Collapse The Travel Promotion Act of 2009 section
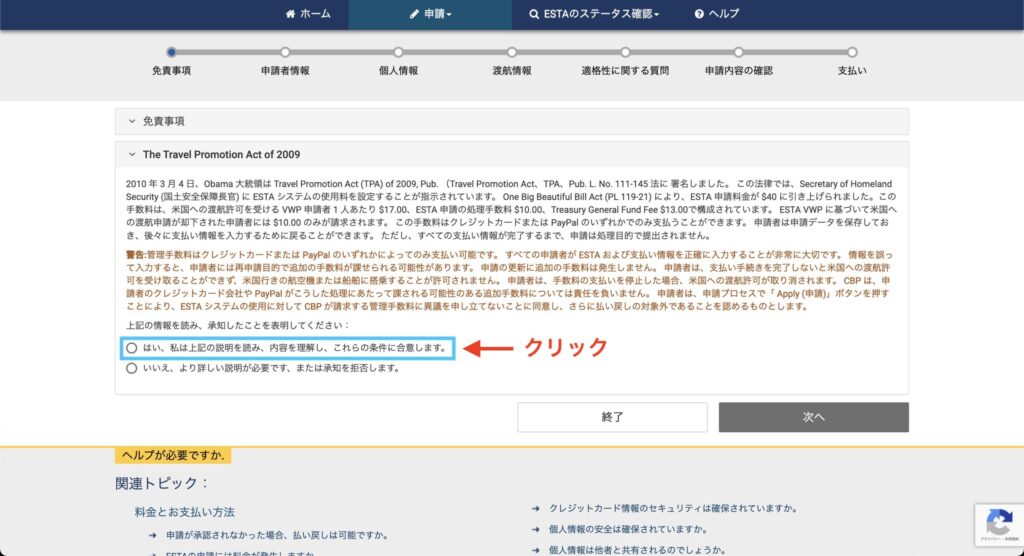 point(132,155)
